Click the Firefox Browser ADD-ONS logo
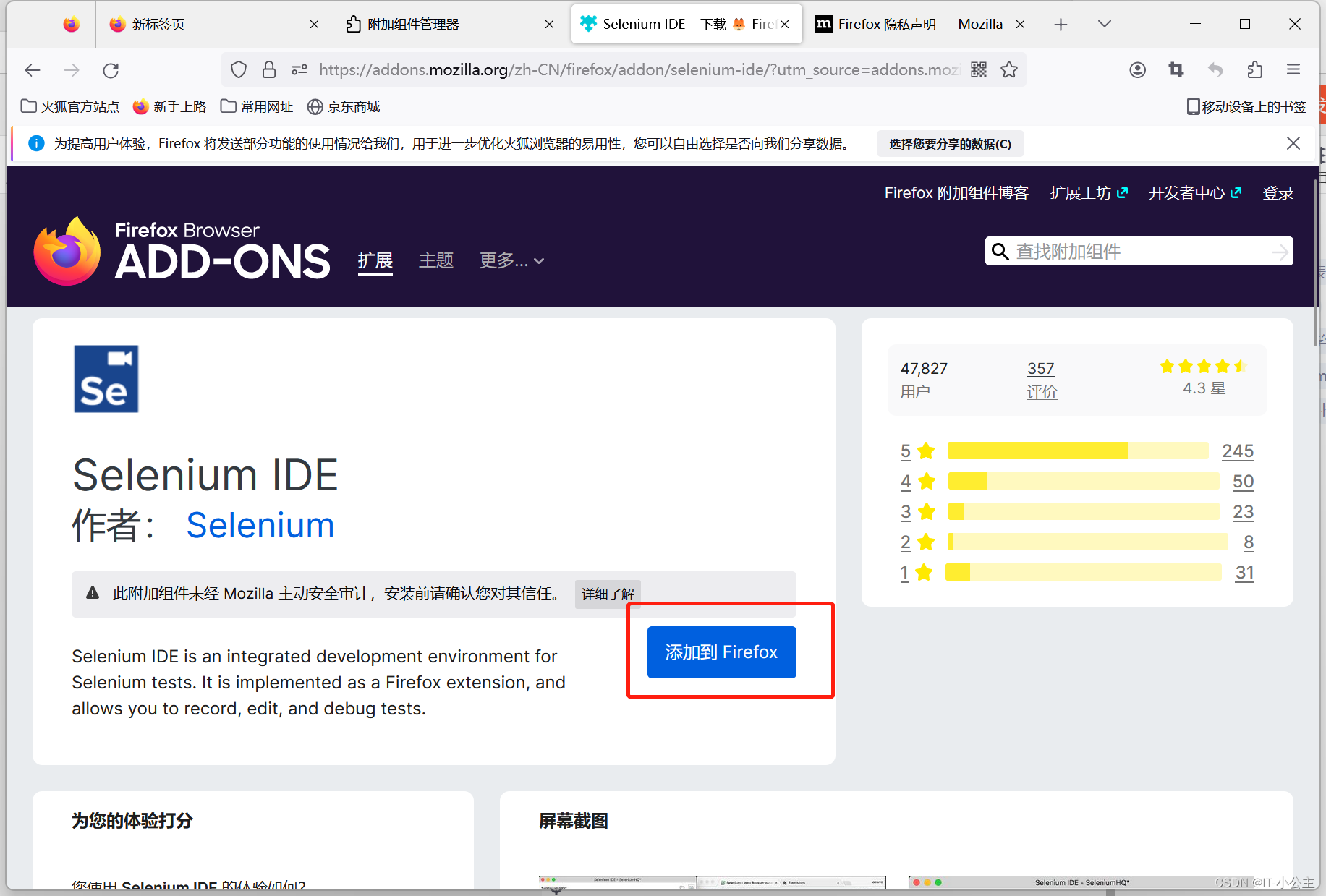 [x=182, y=251]
